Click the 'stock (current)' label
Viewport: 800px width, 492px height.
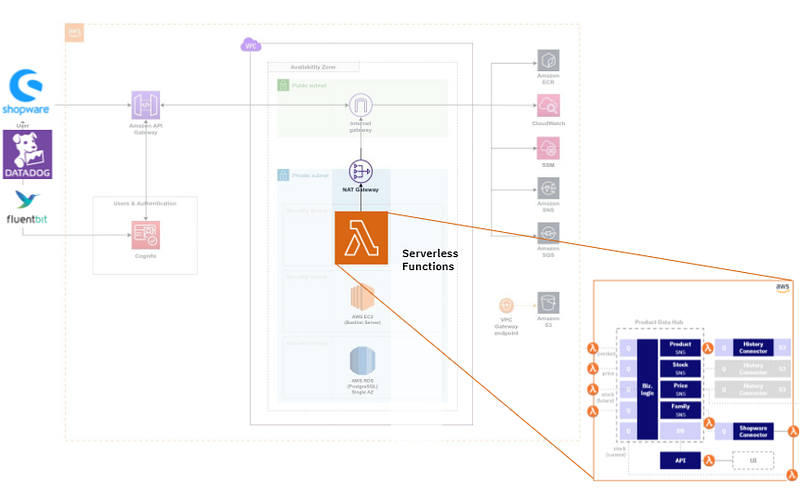click(x=616, y=451)
